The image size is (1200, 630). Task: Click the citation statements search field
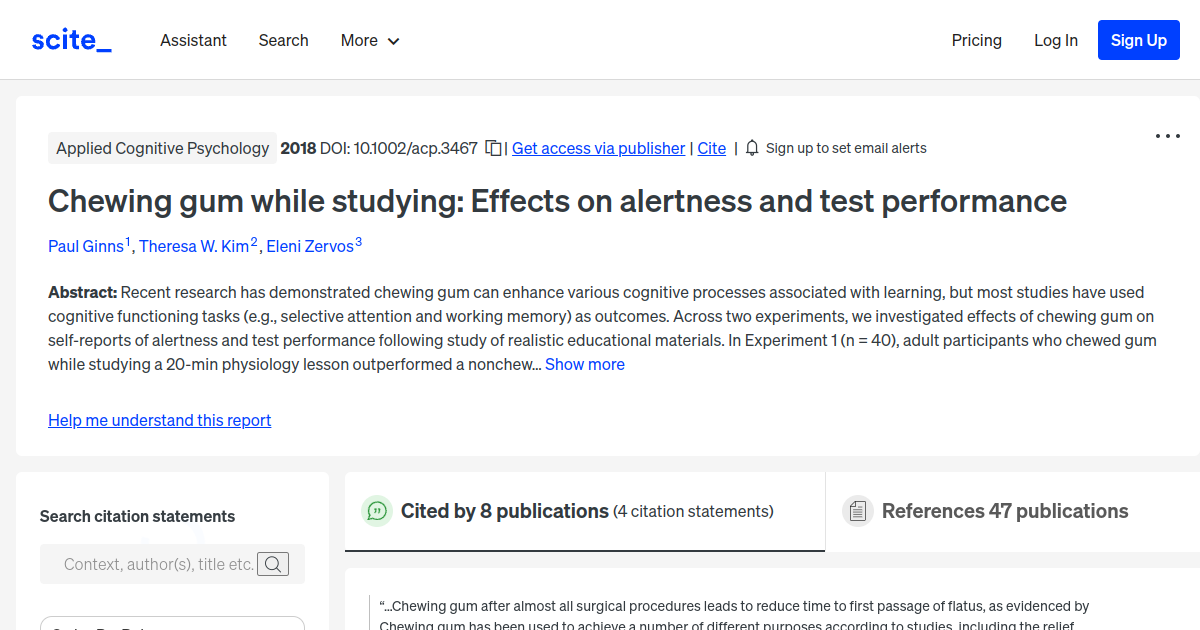[160, 564]
